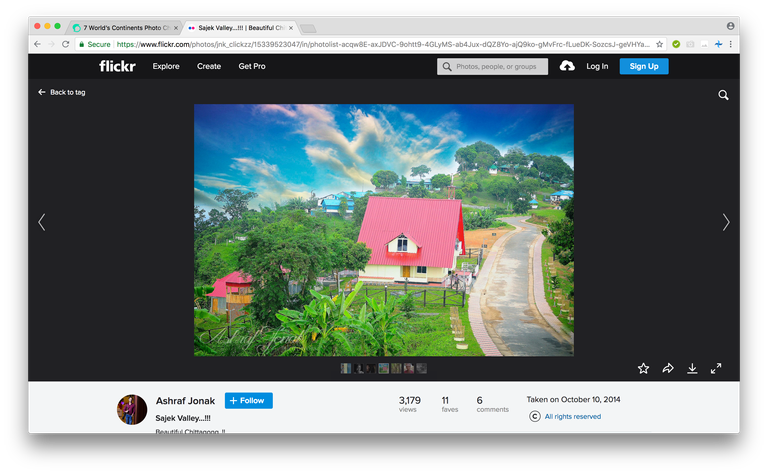
Task: Click the browser Back arrow
Action: pyautogui.click(x=37, y=44)
